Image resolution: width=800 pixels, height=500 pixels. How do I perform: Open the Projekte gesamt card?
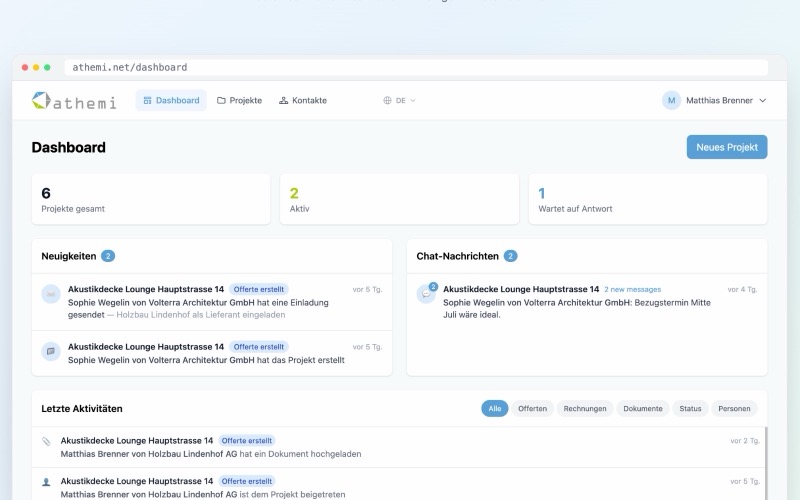151,199
